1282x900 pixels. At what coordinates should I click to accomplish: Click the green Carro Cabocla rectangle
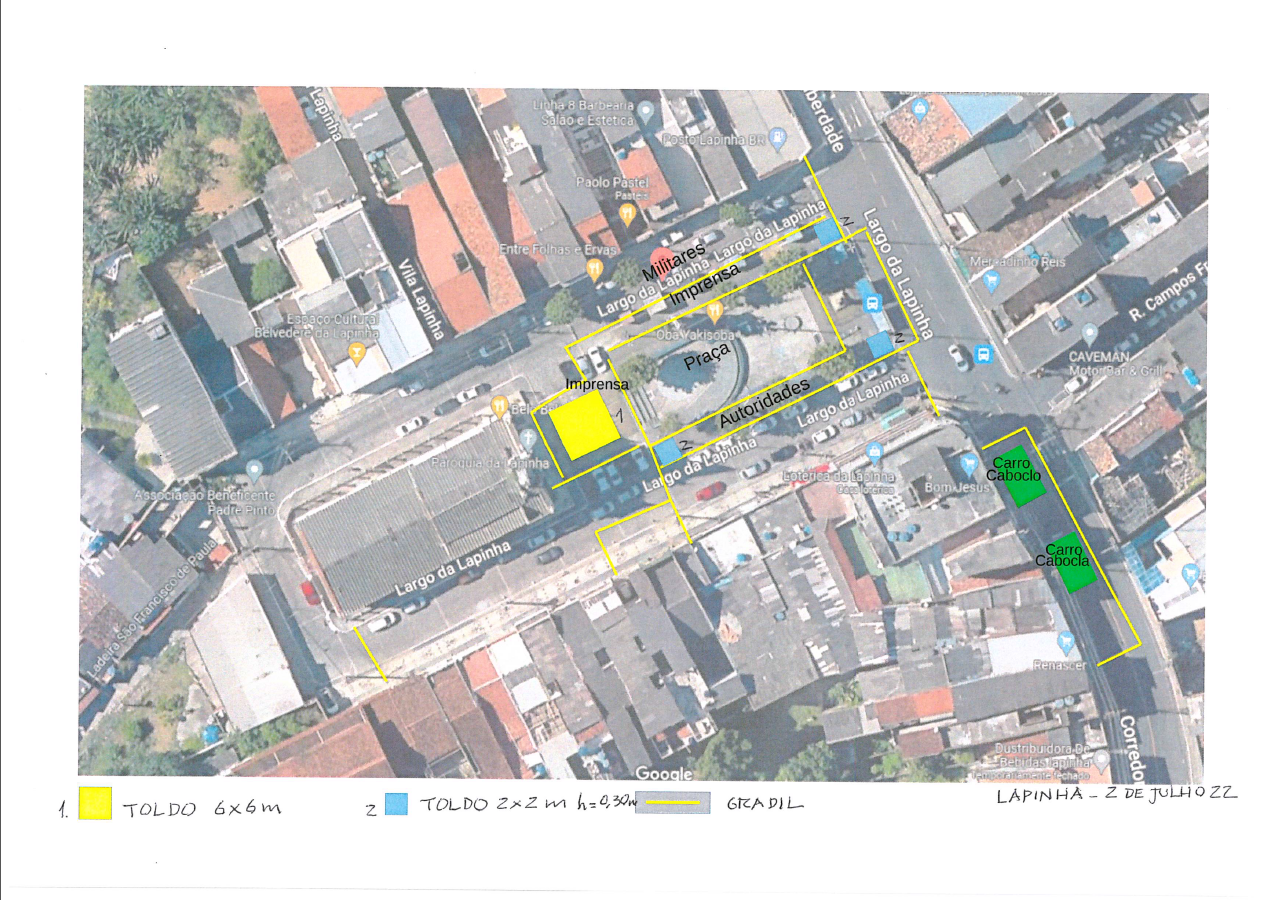tap(1068, 563)
